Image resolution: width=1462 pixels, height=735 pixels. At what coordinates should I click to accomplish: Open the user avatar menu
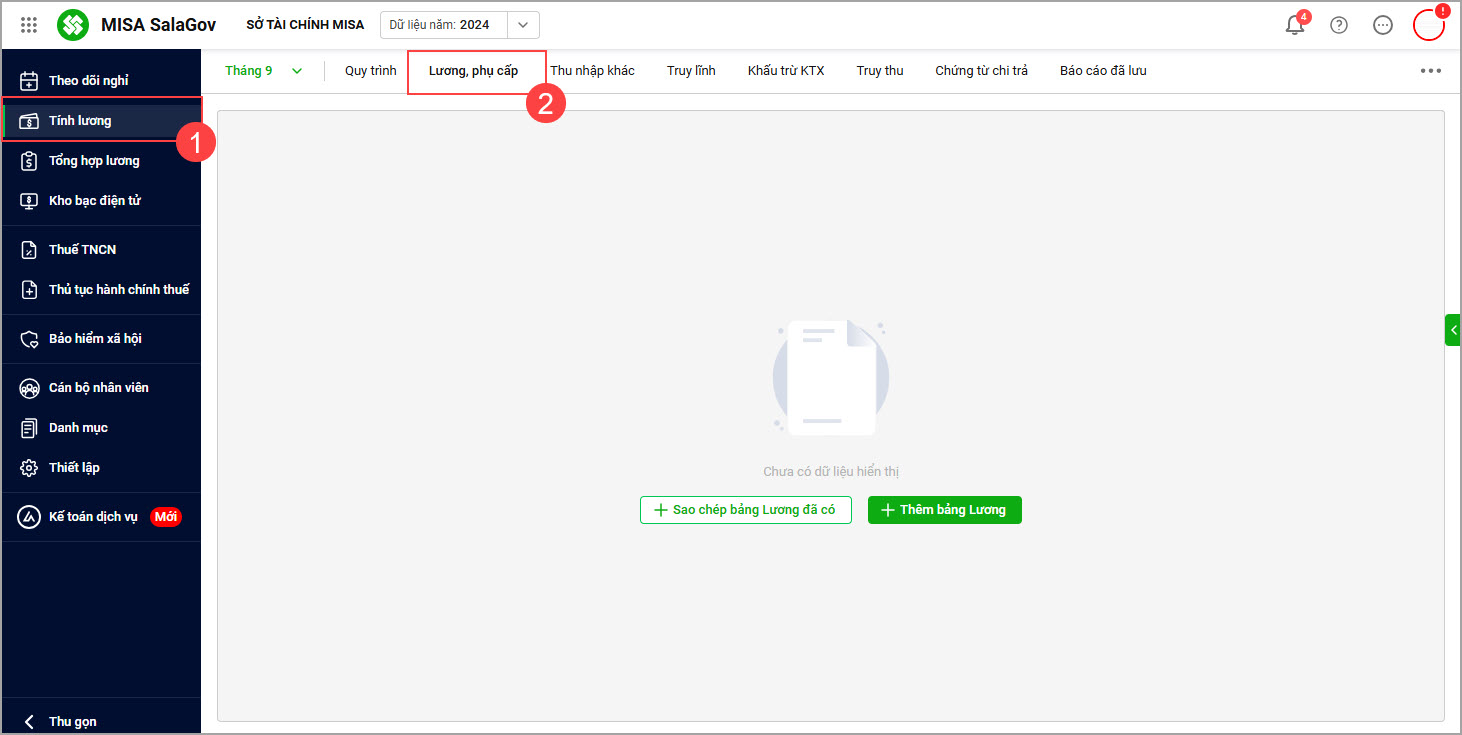pos(1429,25)
